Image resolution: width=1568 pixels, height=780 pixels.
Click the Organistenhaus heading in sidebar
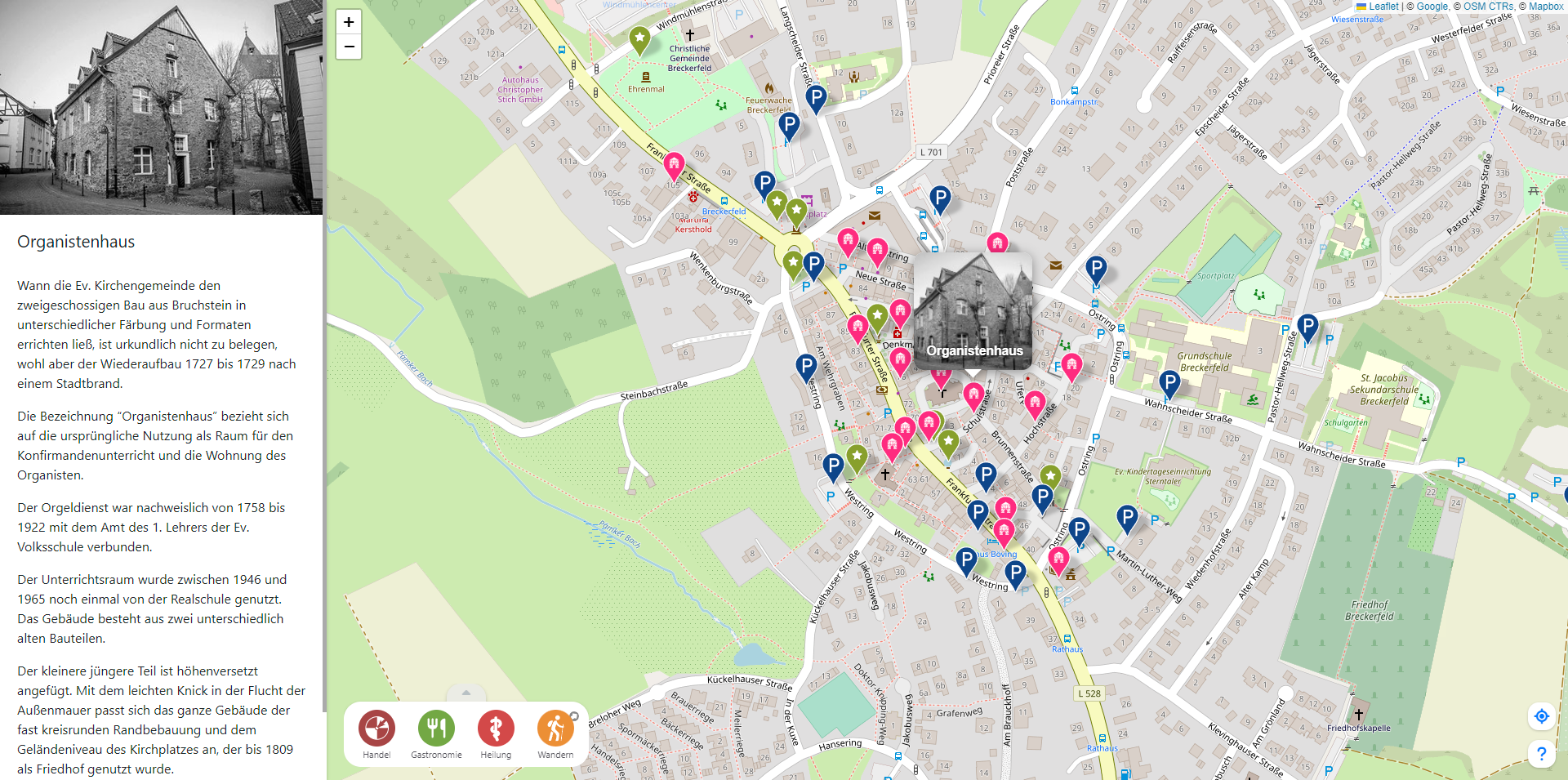(x=76, y=242)
